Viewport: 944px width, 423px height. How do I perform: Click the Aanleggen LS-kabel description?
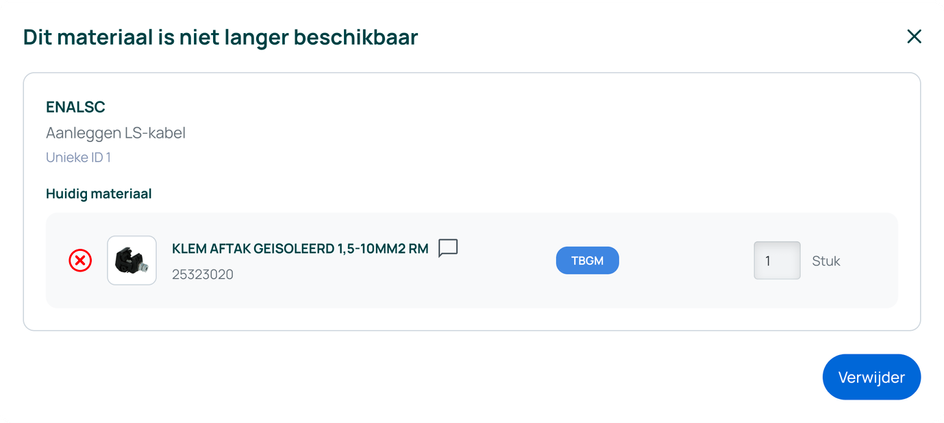coord(116,133)
